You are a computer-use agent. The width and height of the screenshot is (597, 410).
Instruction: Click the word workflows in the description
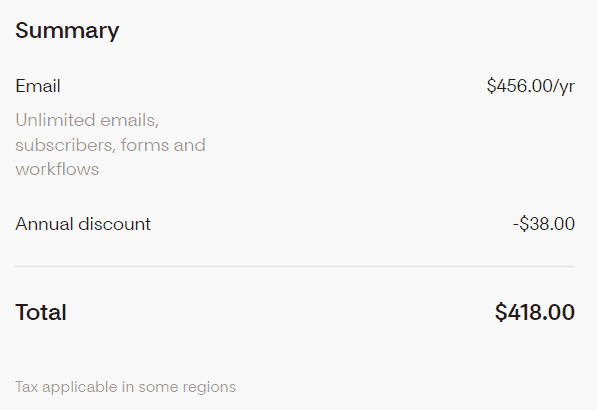[57, 169]
